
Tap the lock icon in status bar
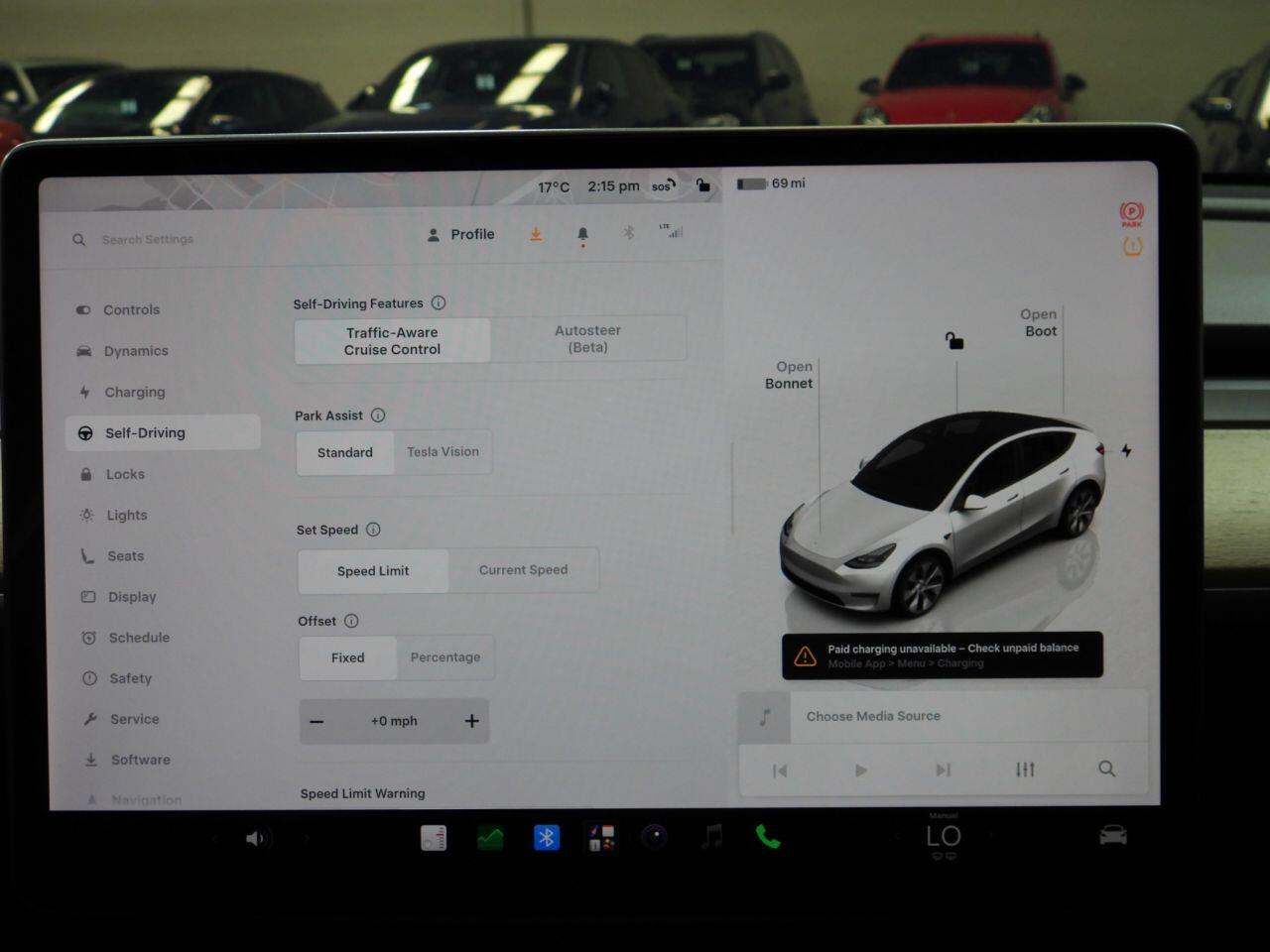point(702,184)
